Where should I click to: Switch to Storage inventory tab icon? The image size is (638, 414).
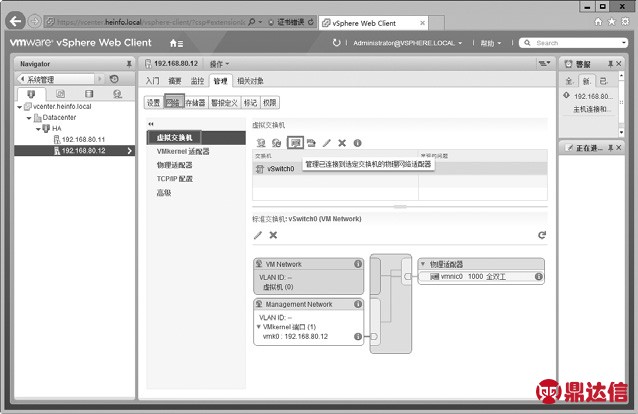89,94
